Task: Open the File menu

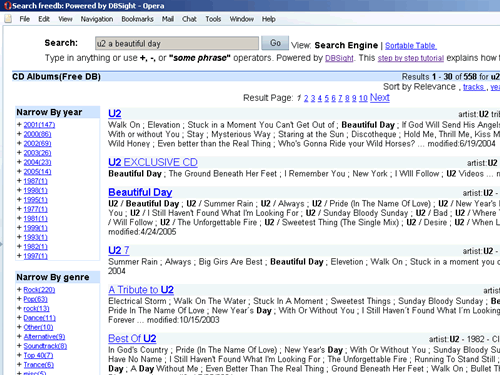Action: (25, 19)
